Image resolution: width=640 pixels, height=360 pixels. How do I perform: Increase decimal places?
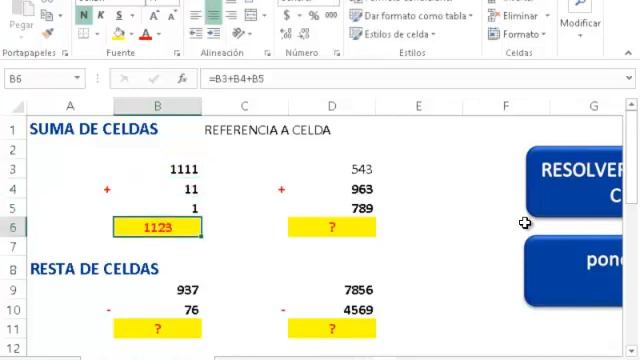point(286,33)
